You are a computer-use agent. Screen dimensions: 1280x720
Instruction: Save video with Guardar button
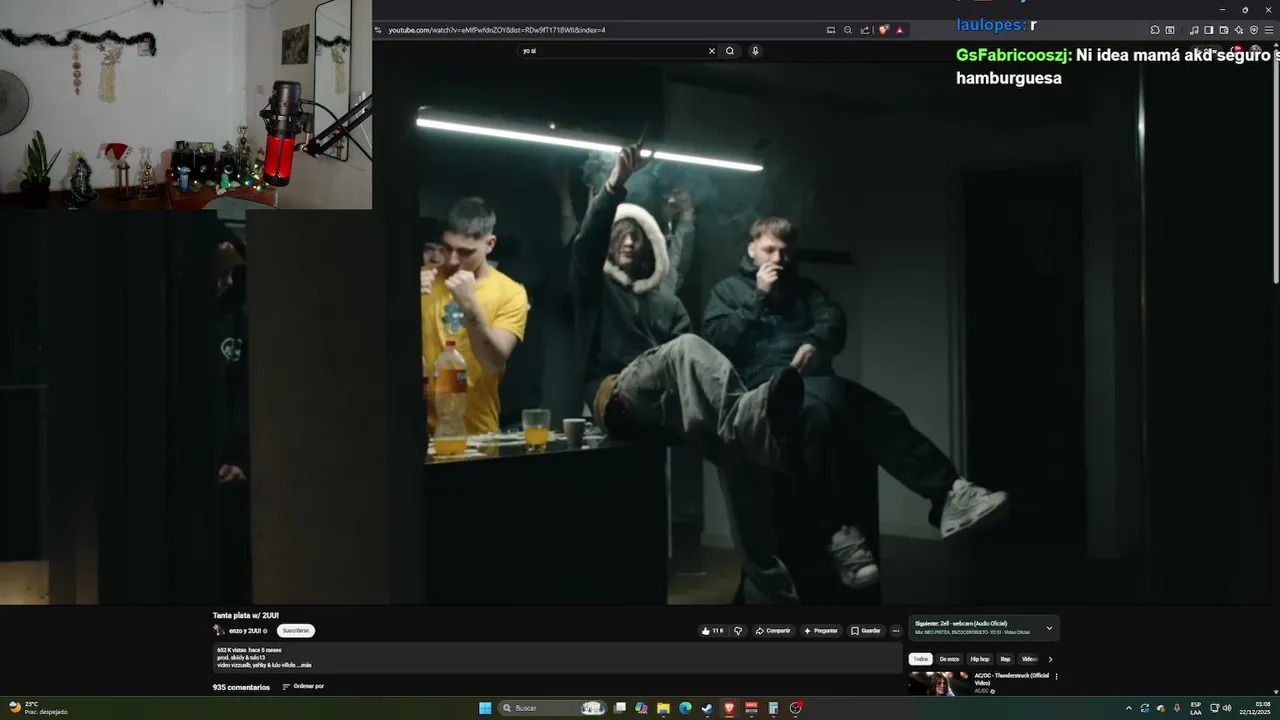(x=866, y=631)
